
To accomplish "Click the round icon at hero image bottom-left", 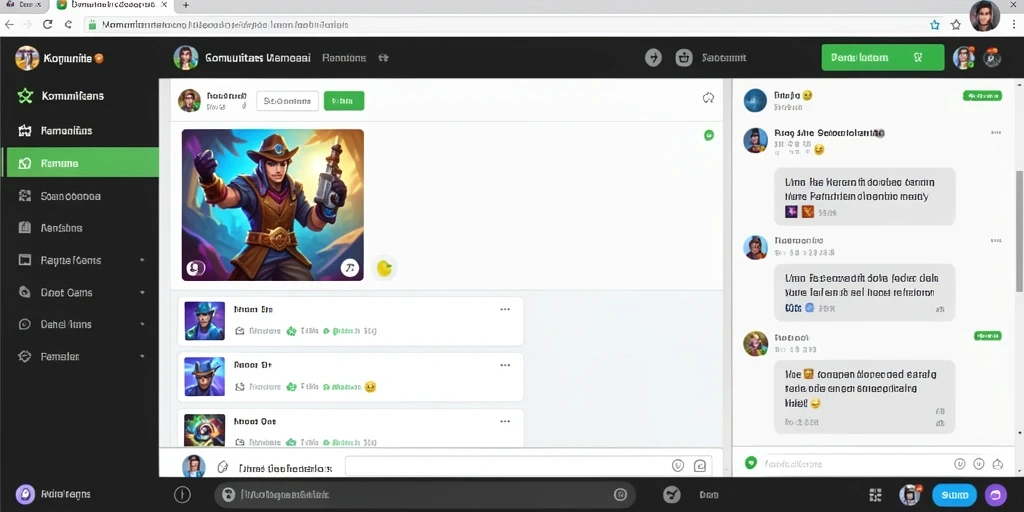I will click(195, 268).
